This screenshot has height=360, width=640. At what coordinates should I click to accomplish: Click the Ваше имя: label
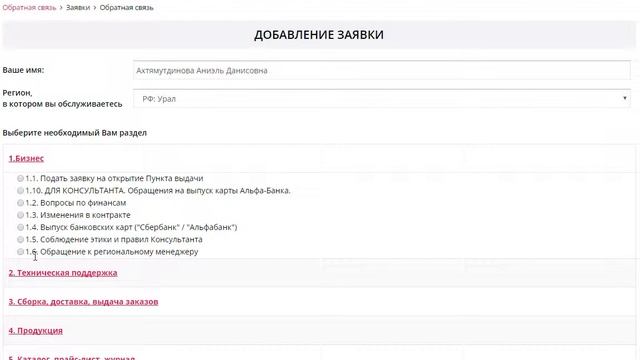(x=23, y=70)
